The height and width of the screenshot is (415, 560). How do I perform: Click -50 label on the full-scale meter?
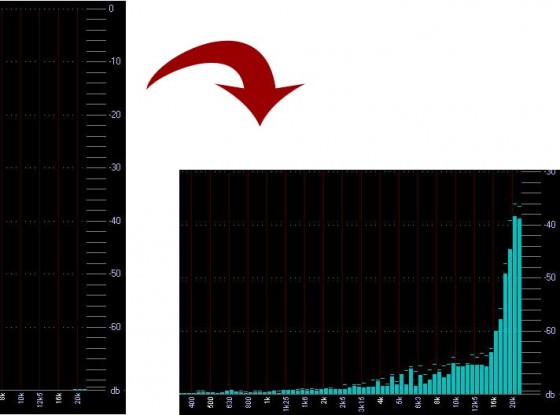pyautogui.click(x=115, y=274)
